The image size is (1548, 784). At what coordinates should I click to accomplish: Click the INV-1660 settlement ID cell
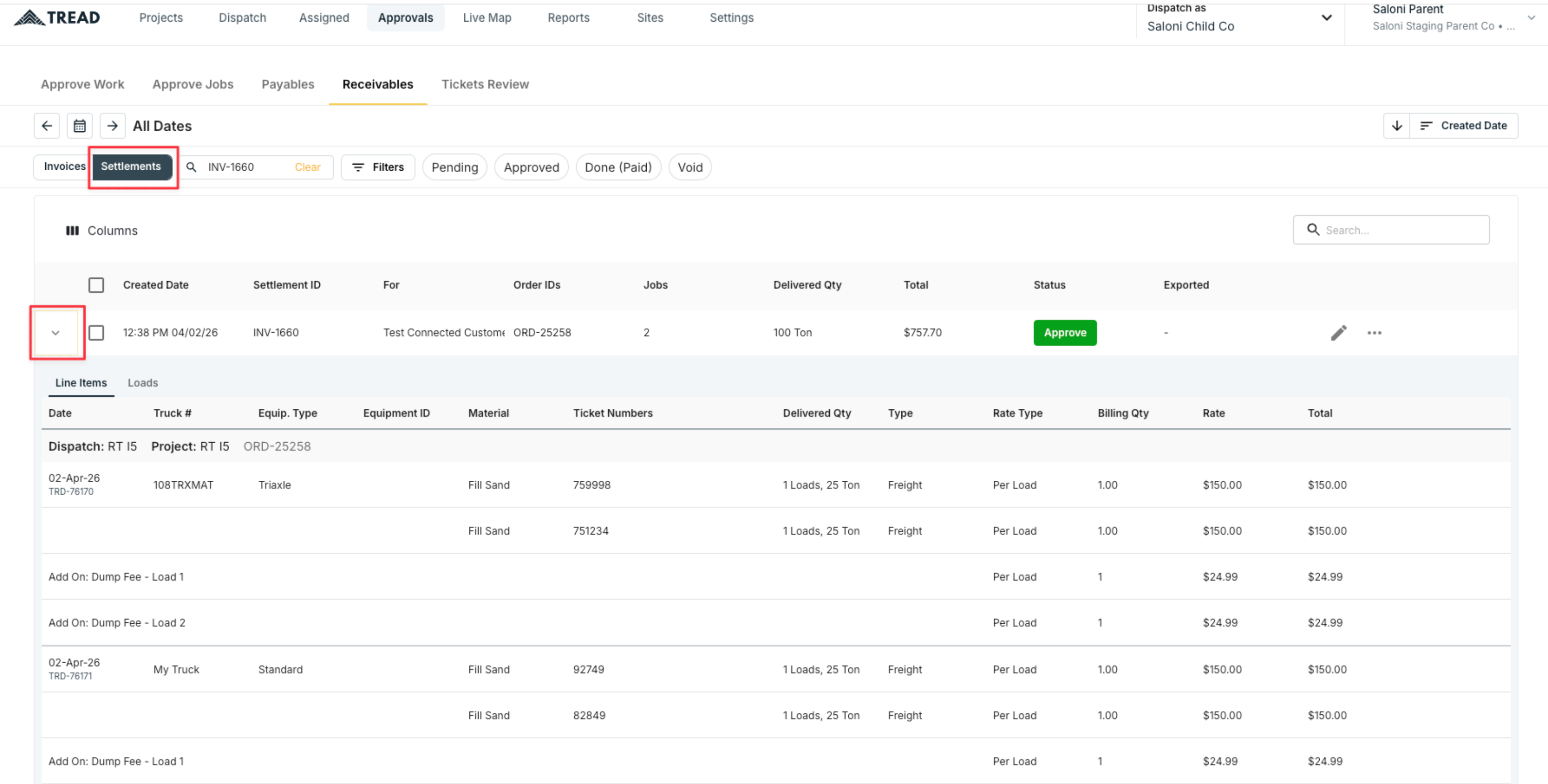click(276, 333)
